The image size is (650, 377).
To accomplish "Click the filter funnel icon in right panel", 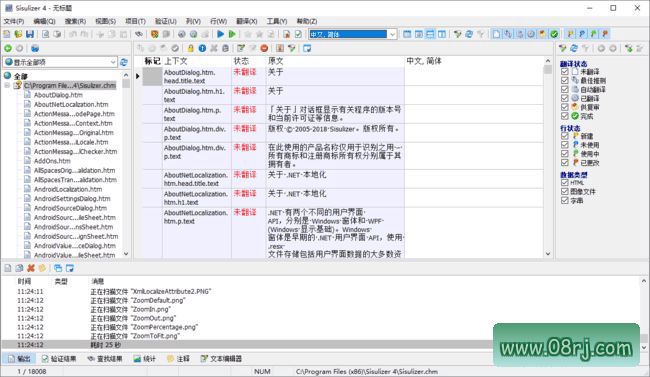I will click(x=562, y=49).
